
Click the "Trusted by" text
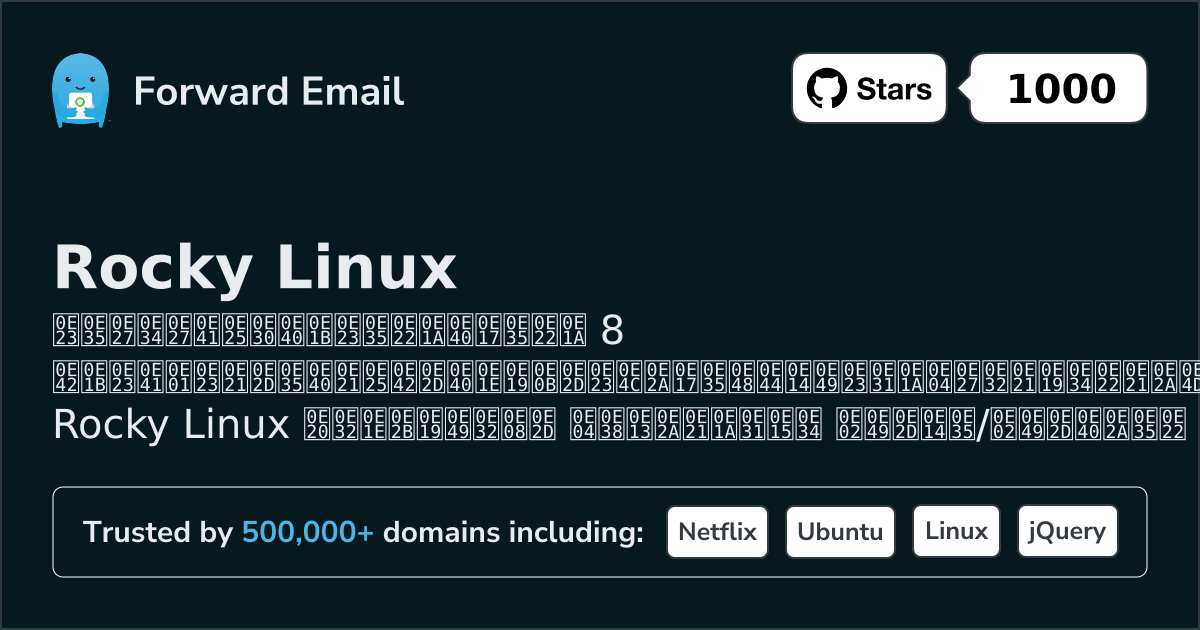click(157, 533)
